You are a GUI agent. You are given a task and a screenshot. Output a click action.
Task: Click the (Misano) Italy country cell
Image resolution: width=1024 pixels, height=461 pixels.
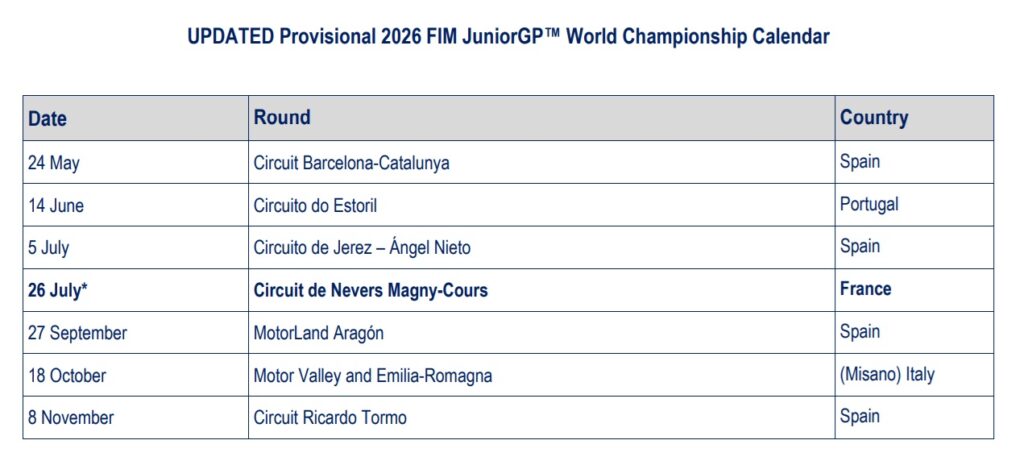(887, 375)
